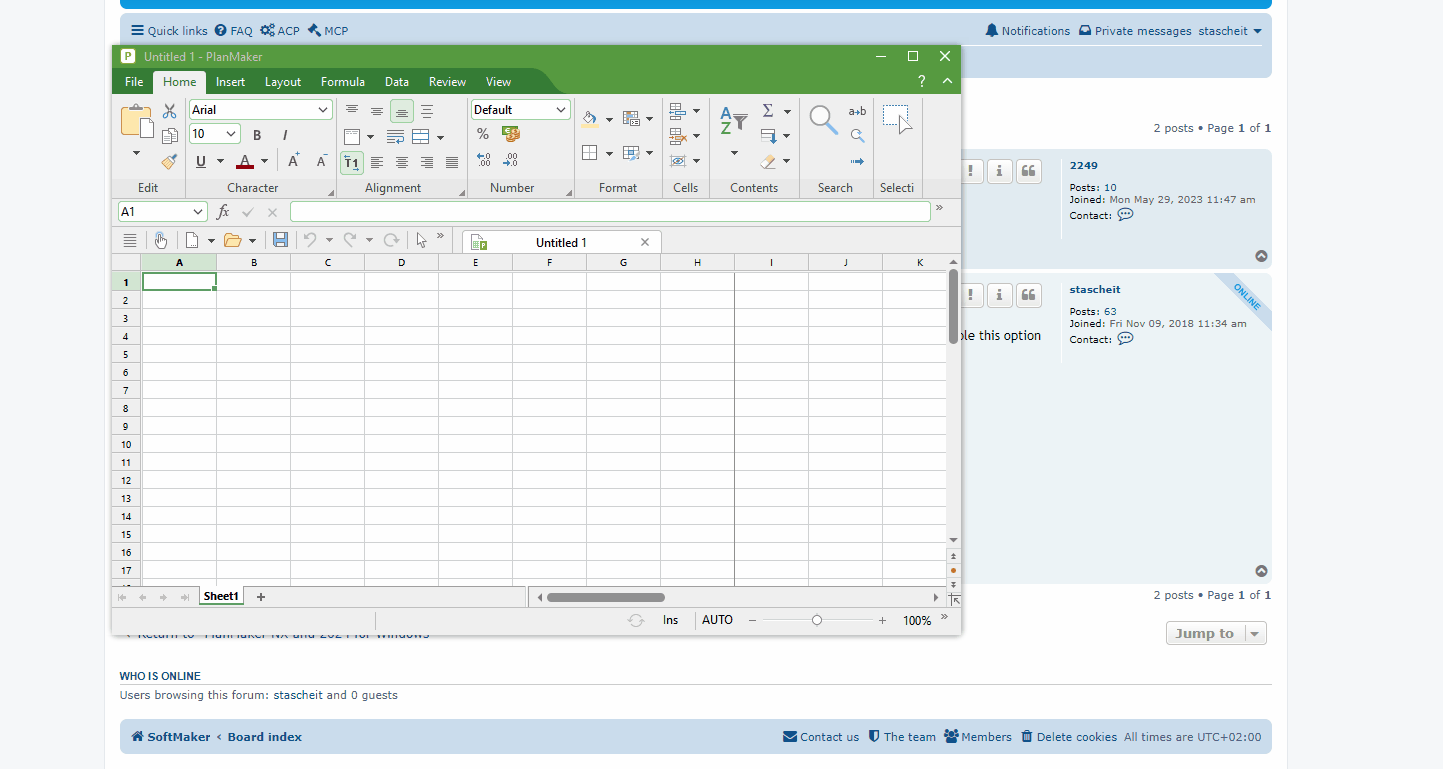The width and height of the screenshot is (1443, 769).
Task: Open the Default number format dropdown
Action: point(560,110)
